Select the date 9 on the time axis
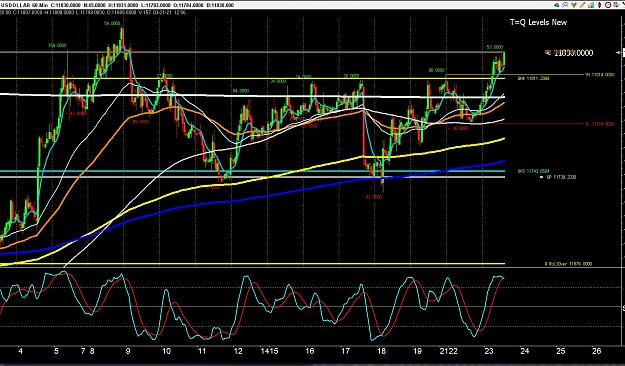This screenshot has width=625, height=366. click(x=128, y=351)
